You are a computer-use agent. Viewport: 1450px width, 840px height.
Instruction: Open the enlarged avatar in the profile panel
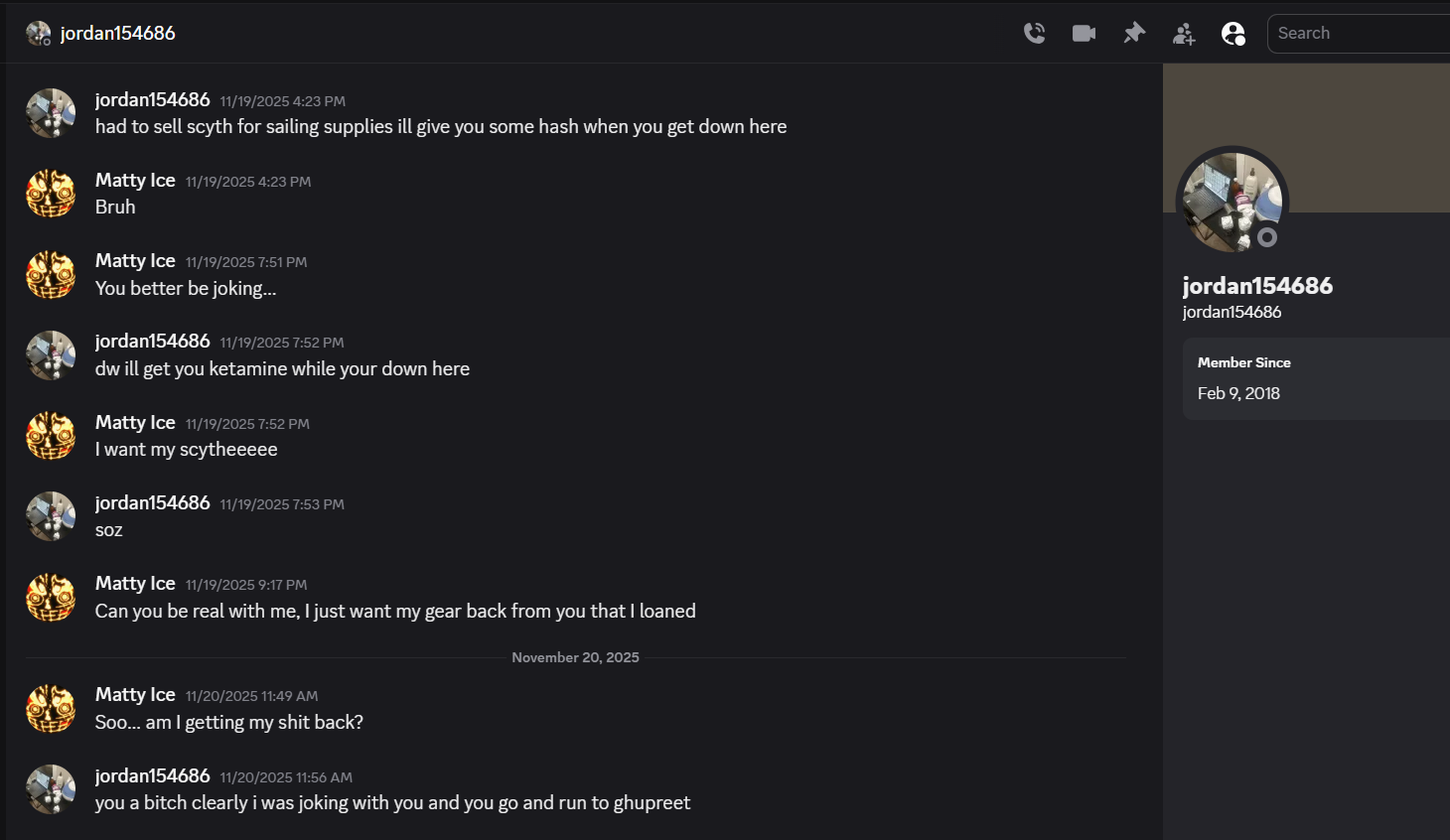1232,201
